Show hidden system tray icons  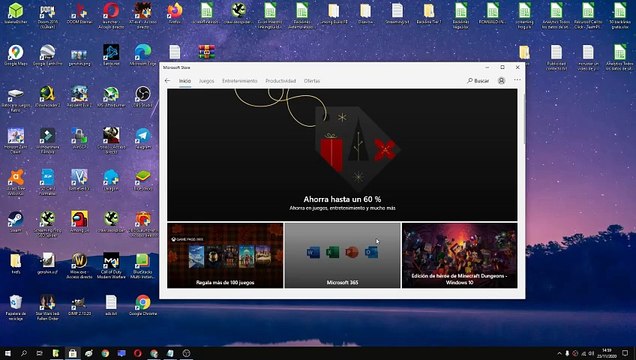coord(559,354)
